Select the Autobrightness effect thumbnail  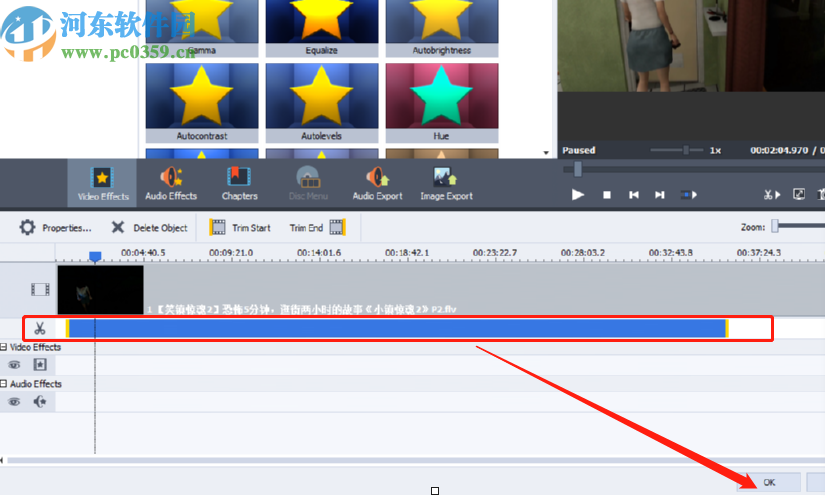pos(441,28)
